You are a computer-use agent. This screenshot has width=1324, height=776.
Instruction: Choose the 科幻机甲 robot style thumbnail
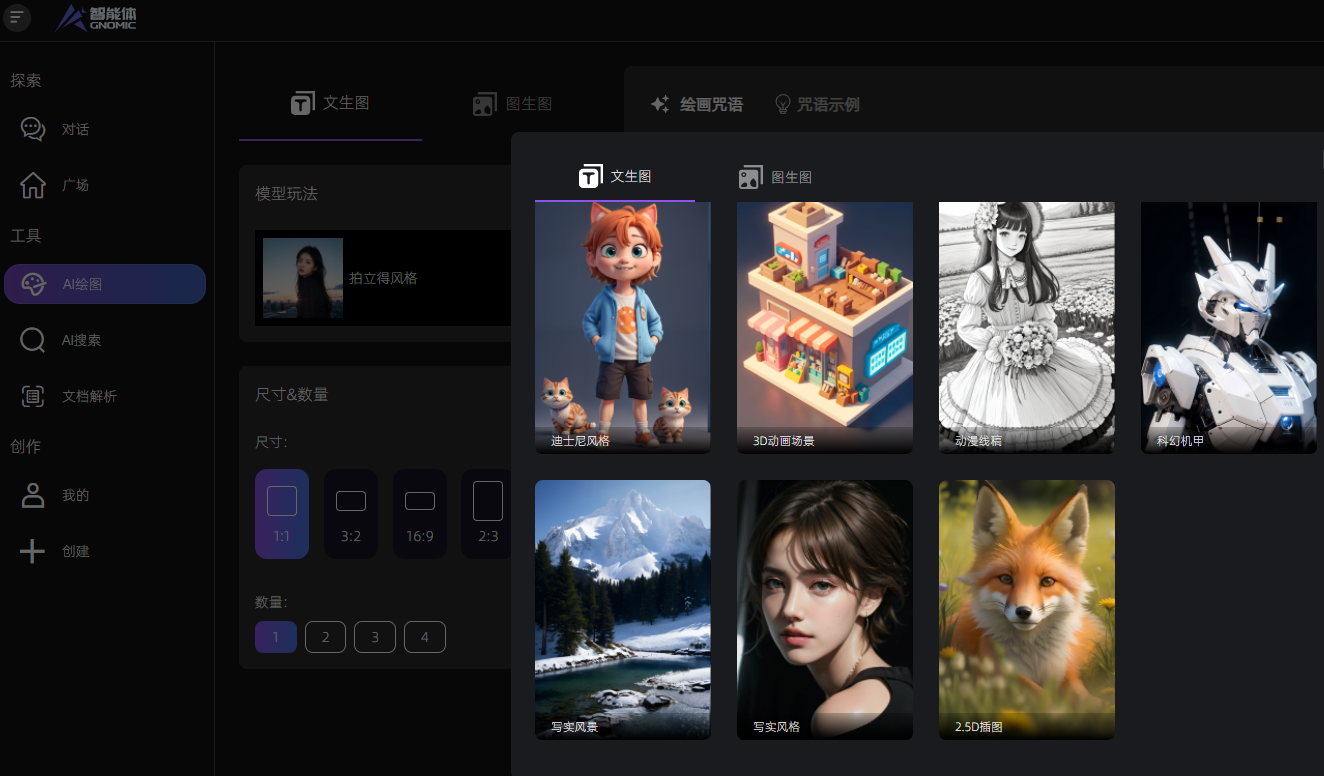point(1228,327)
